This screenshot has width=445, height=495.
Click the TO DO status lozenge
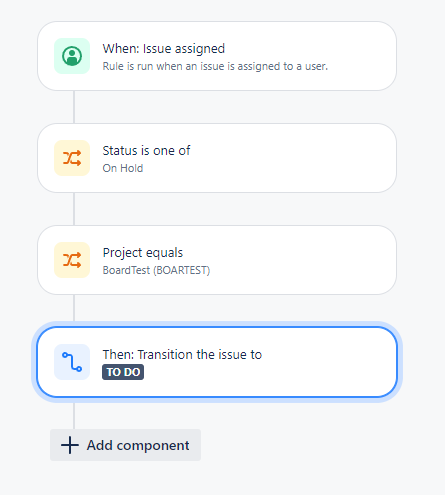point(123,372)
